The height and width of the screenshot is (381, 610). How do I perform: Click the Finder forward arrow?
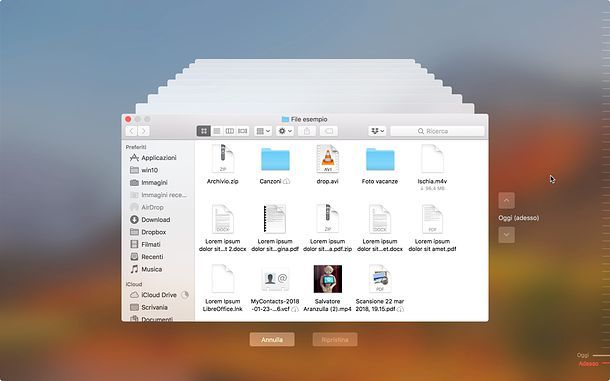(144, 131)
